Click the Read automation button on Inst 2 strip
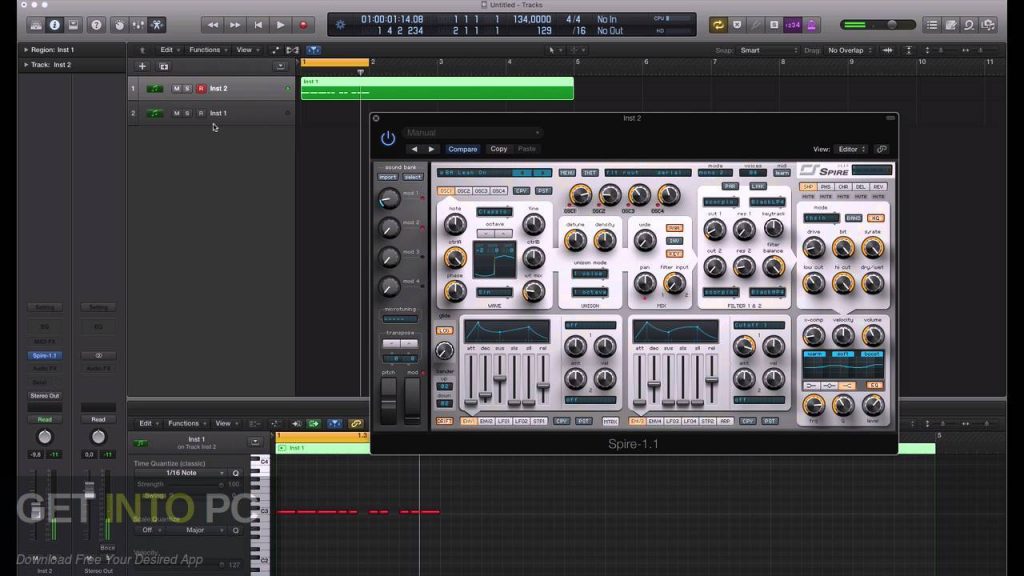1024x576 pixels. (x=44, y=419)
